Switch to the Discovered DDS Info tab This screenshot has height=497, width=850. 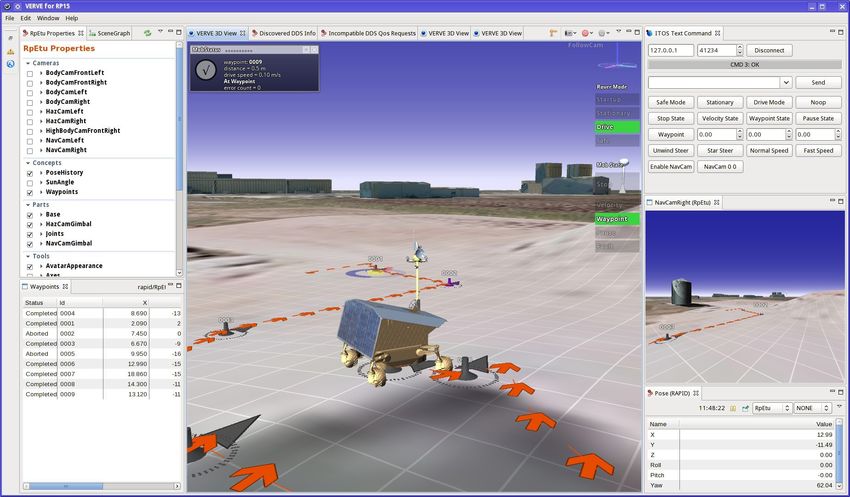tap(283, 33)
